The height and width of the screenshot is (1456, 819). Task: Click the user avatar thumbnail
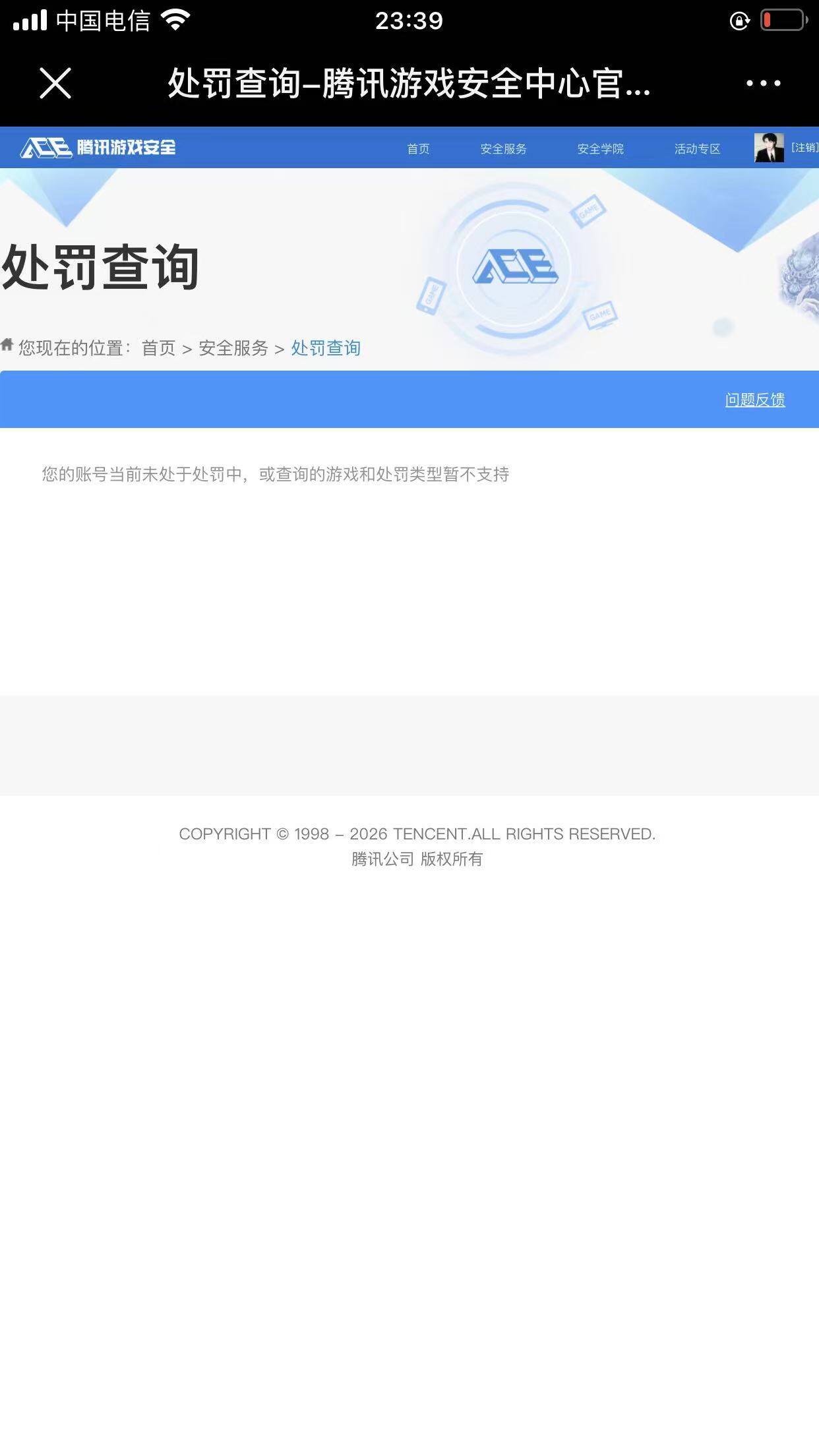click(x=769, y=147)
